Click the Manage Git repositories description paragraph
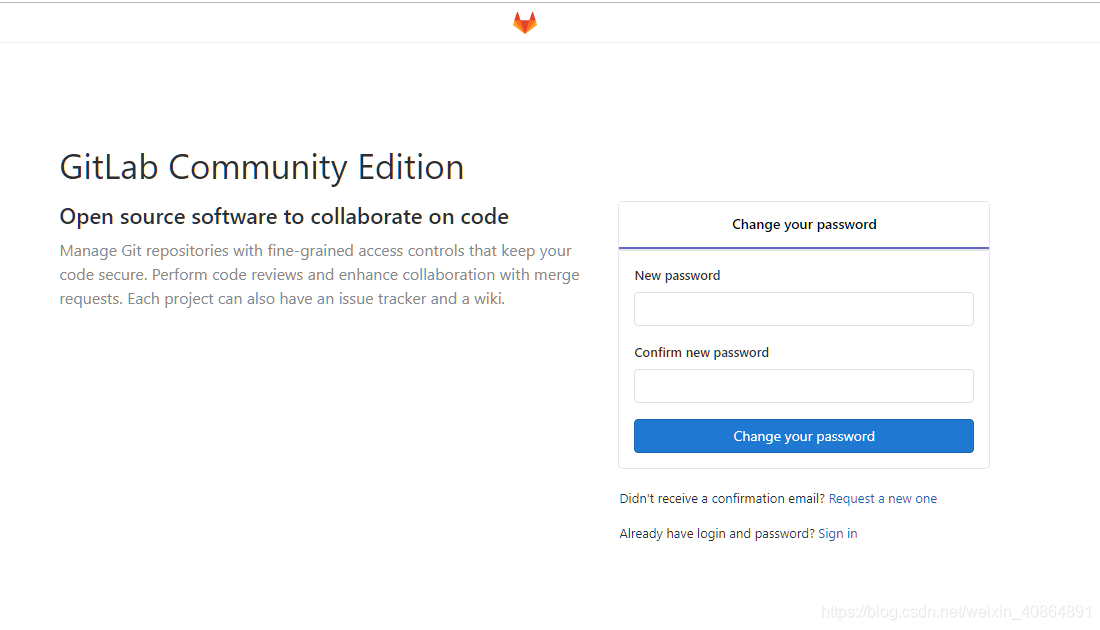1100x630 pixels. point(319,274)
